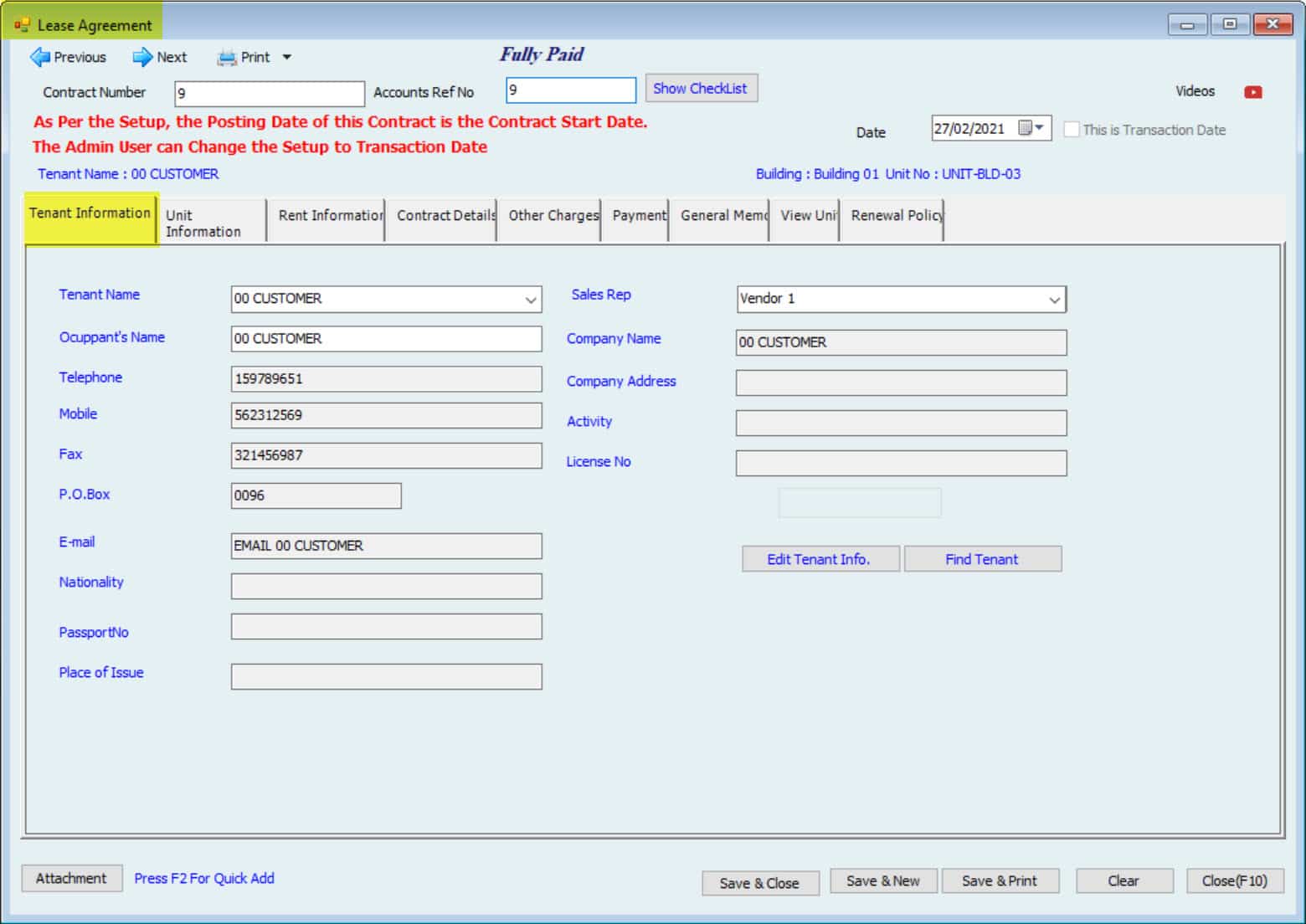
Task: Click the Activity field
Action: (902, 423)
